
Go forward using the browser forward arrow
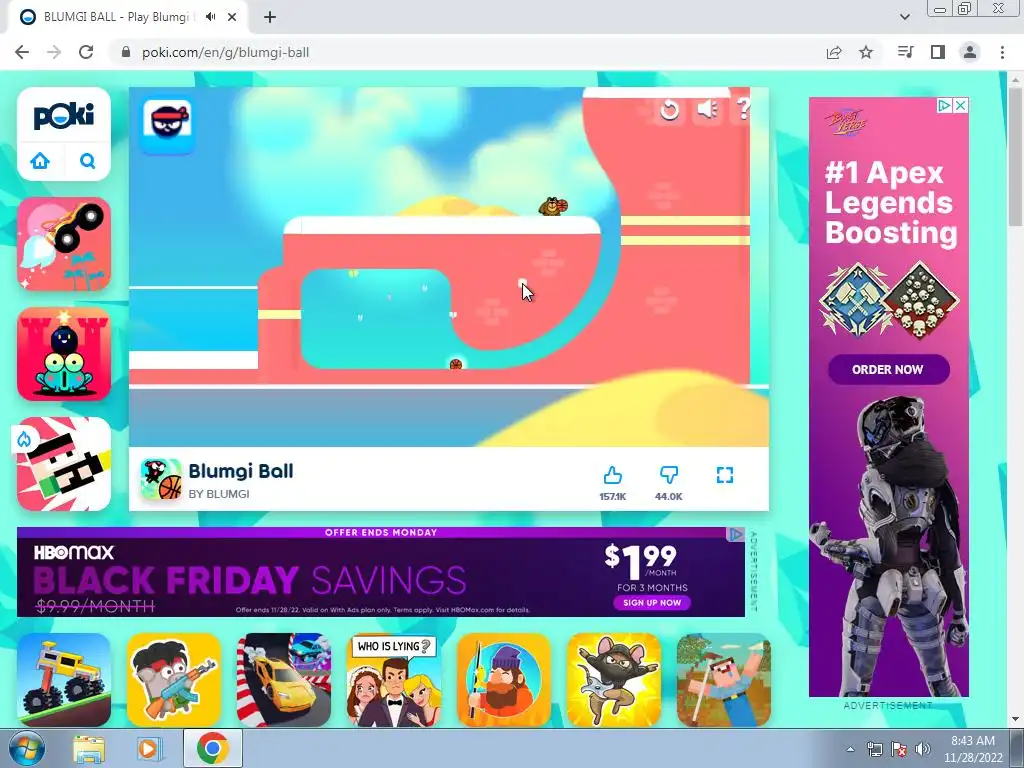click(54, 52)
